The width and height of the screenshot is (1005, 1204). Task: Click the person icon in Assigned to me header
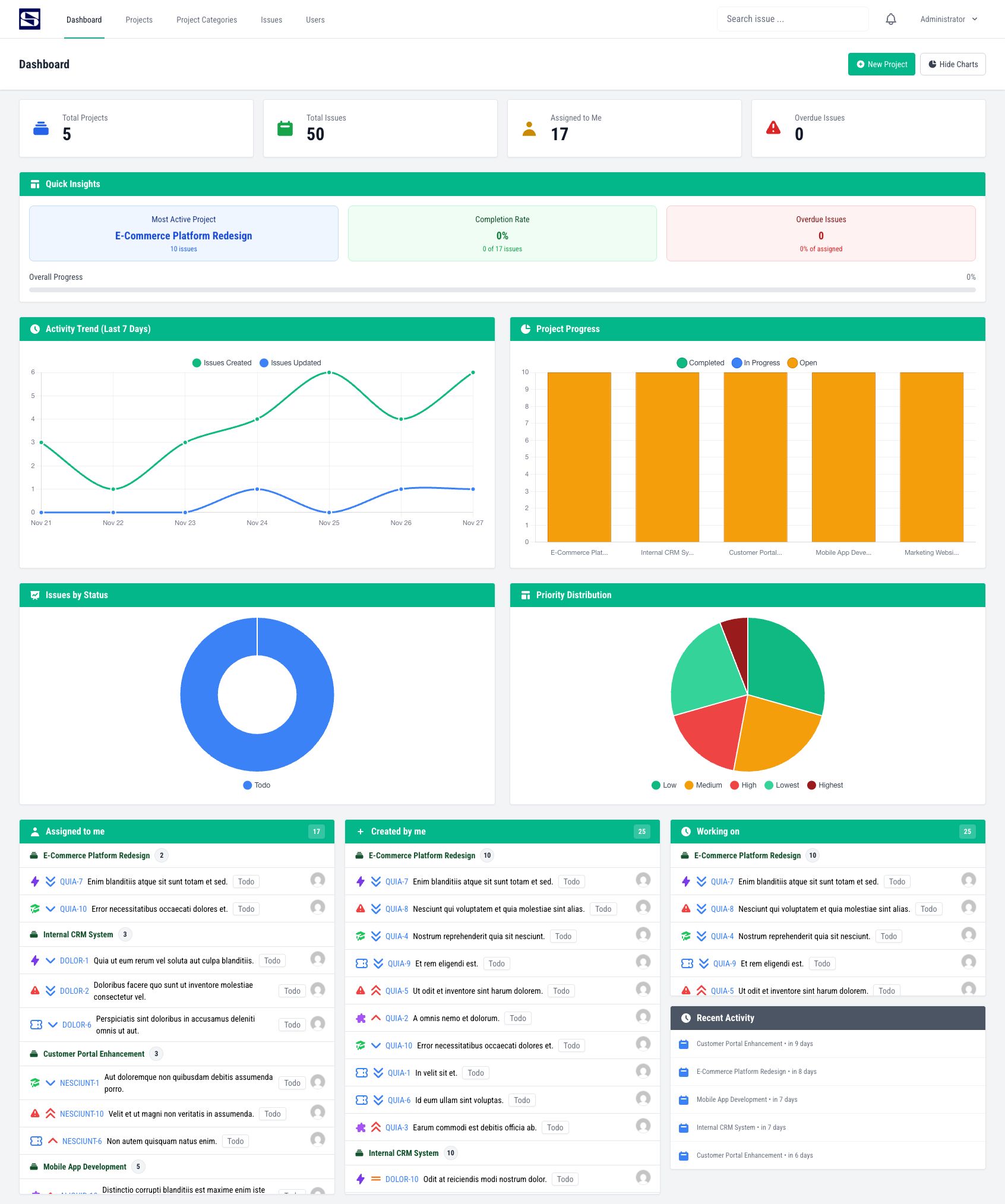(35, 832)
